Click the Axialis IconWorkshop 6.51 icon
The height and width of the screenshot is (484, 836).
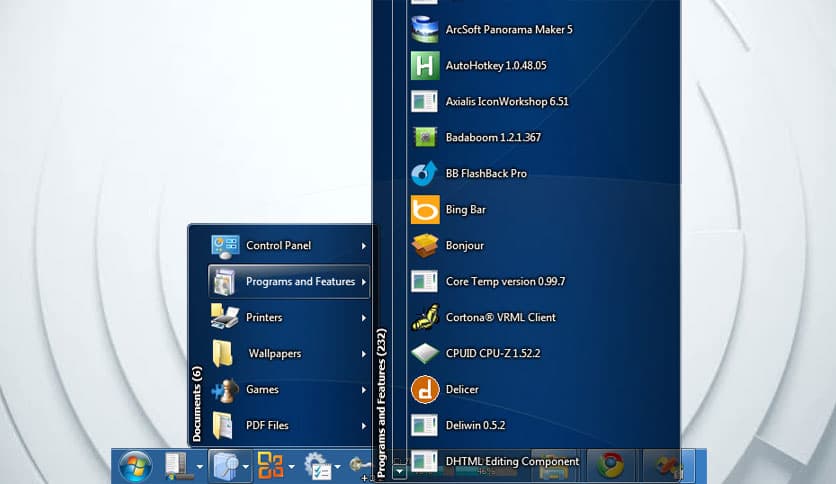tap(425, 101)
